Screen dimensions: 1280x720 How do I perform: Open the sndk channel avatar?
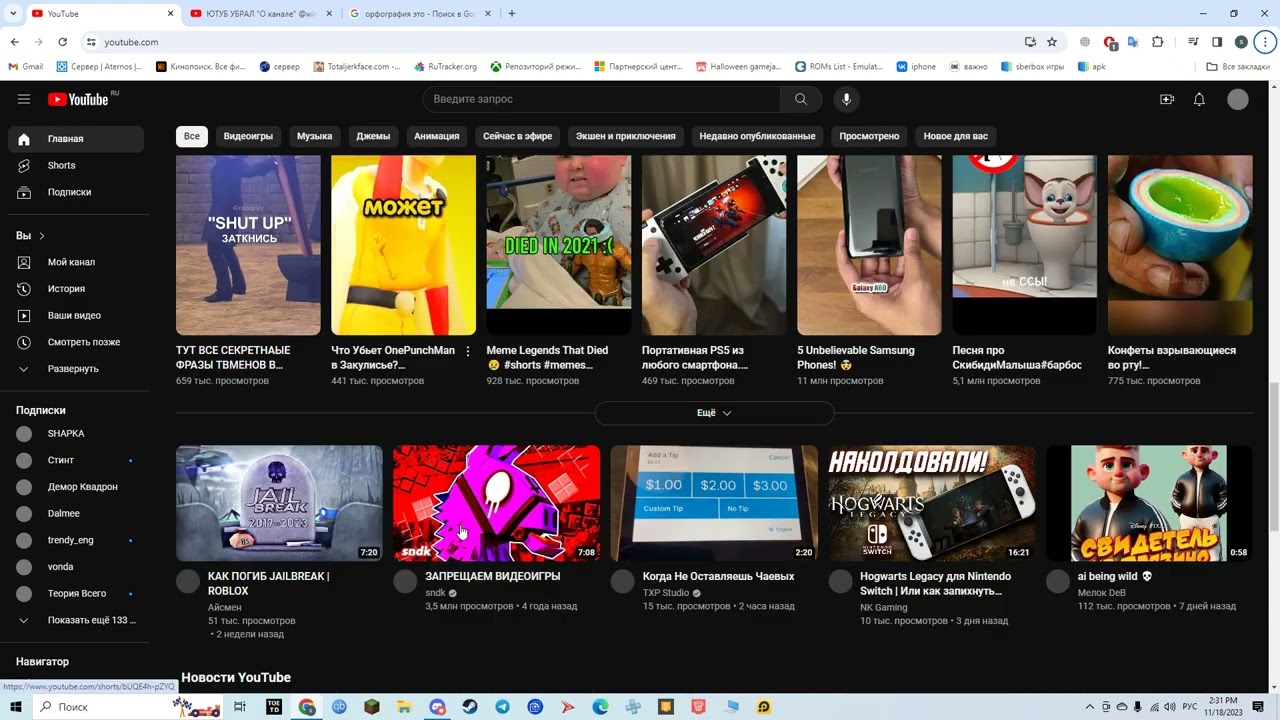(405, 582)
